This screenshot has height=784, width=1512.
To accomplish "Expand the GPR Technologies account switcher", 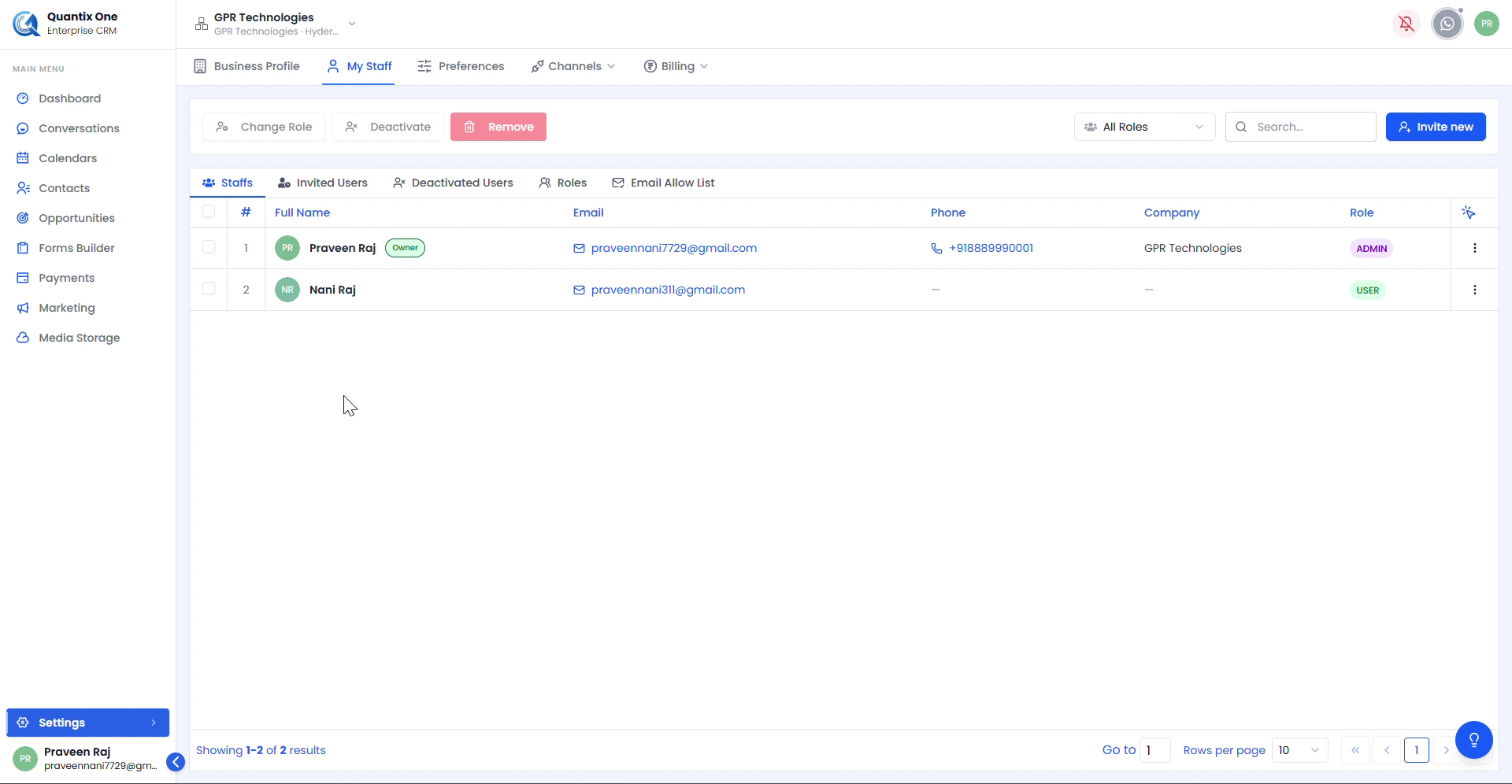I will point(275,24).
